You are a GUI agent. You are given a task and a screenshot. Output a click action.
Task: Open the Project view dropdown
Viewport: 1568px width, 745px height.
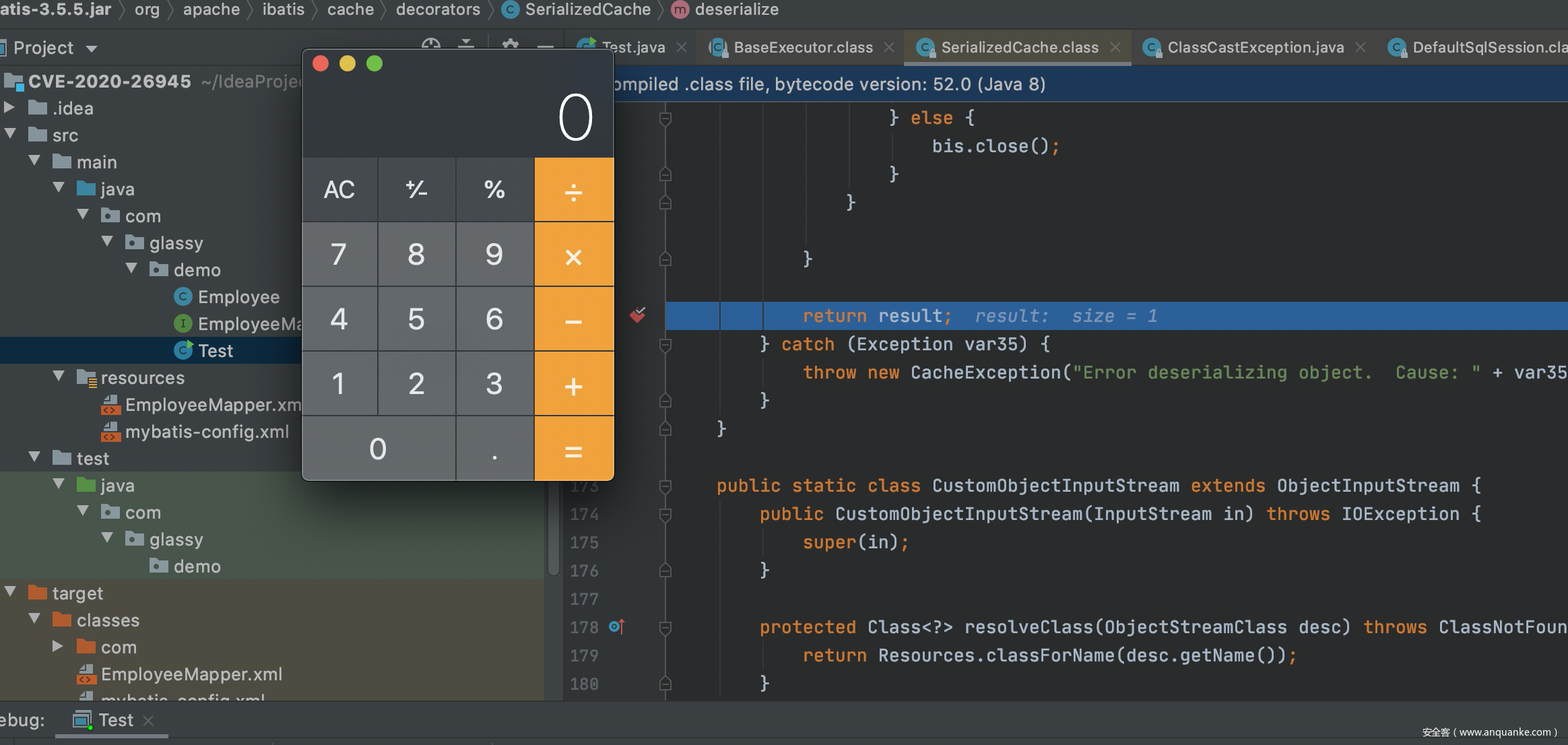(92, 48)
